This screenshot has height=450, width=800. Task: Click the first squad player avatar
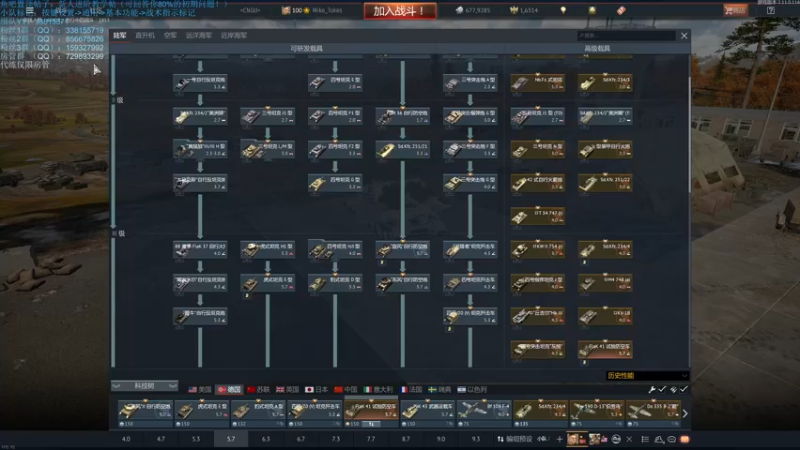pyautogui.click(x=573, y=439)
